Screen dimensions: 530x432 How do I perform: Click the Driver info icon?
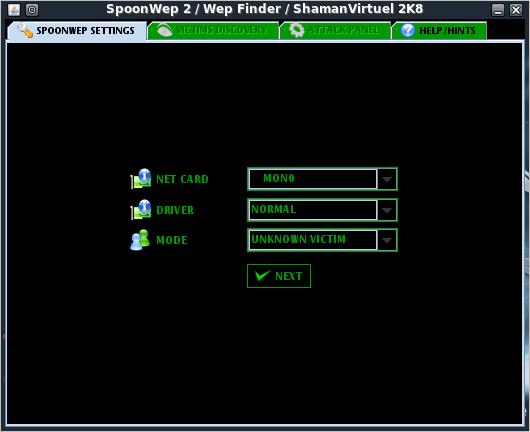pyautogui.click(x=141, y=210)
